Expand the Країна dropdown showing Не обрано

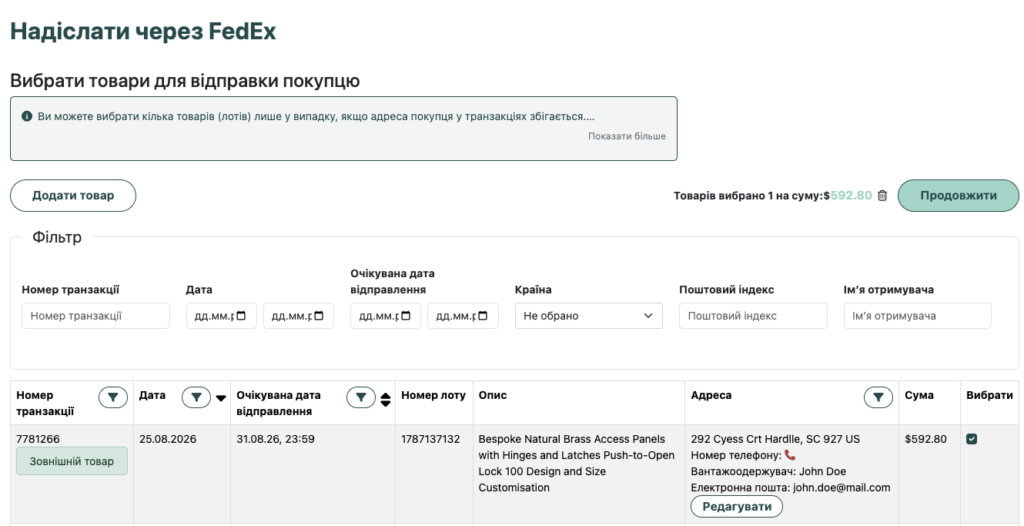point(588,316)
